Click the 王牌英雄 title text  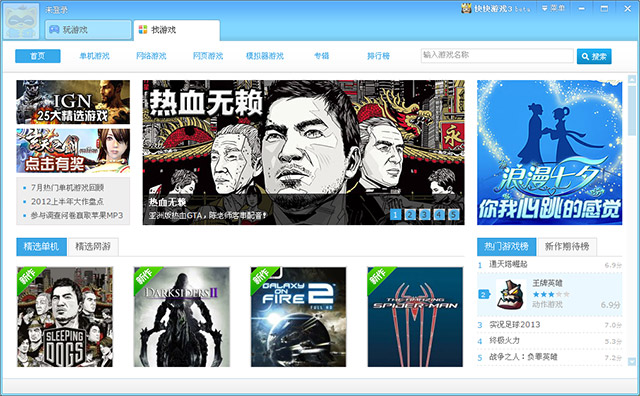[x=547, y=283]
